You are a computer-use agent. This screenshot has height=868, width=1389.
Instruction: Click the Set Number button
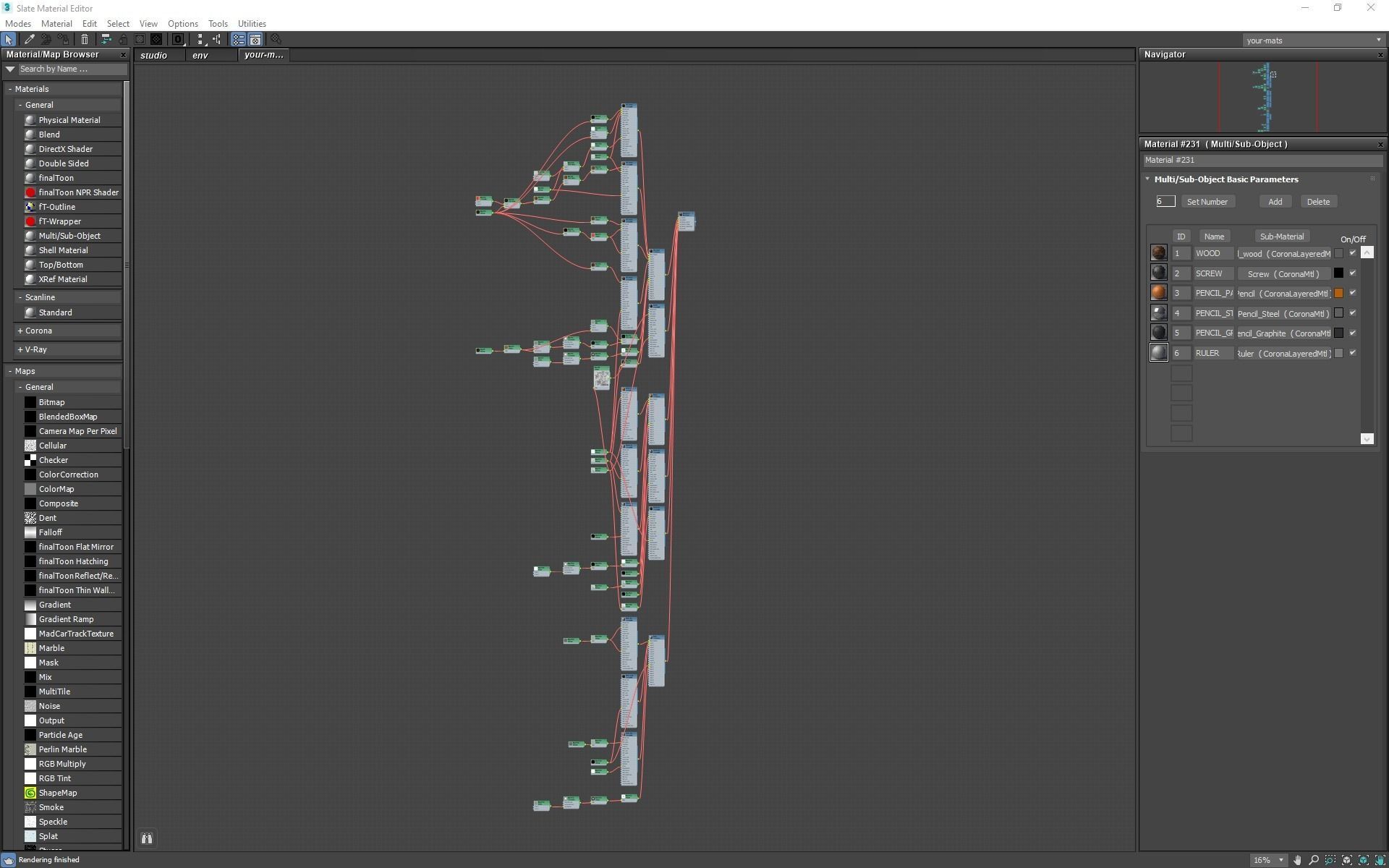click(1207, 202)
